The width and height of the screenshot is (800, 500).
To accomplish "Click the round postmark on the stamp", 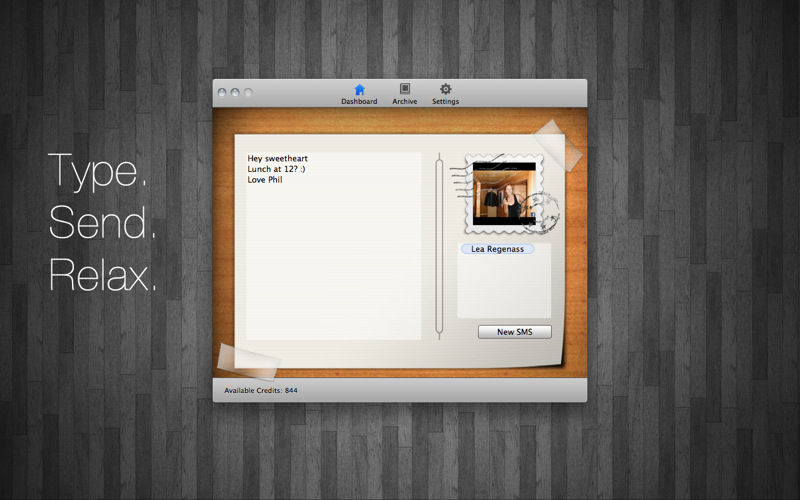I will (x=546, y=212).
